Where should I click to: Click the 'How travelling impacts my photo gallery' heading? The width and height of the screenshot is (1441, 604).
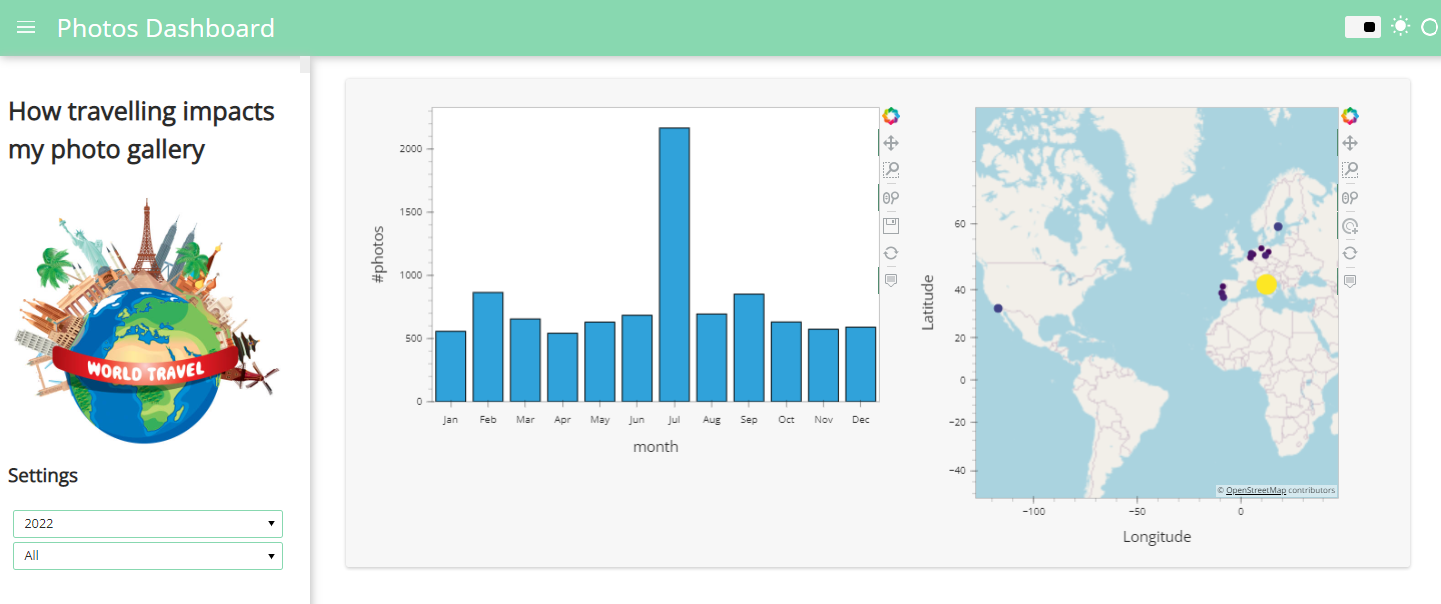click(141, 130)
